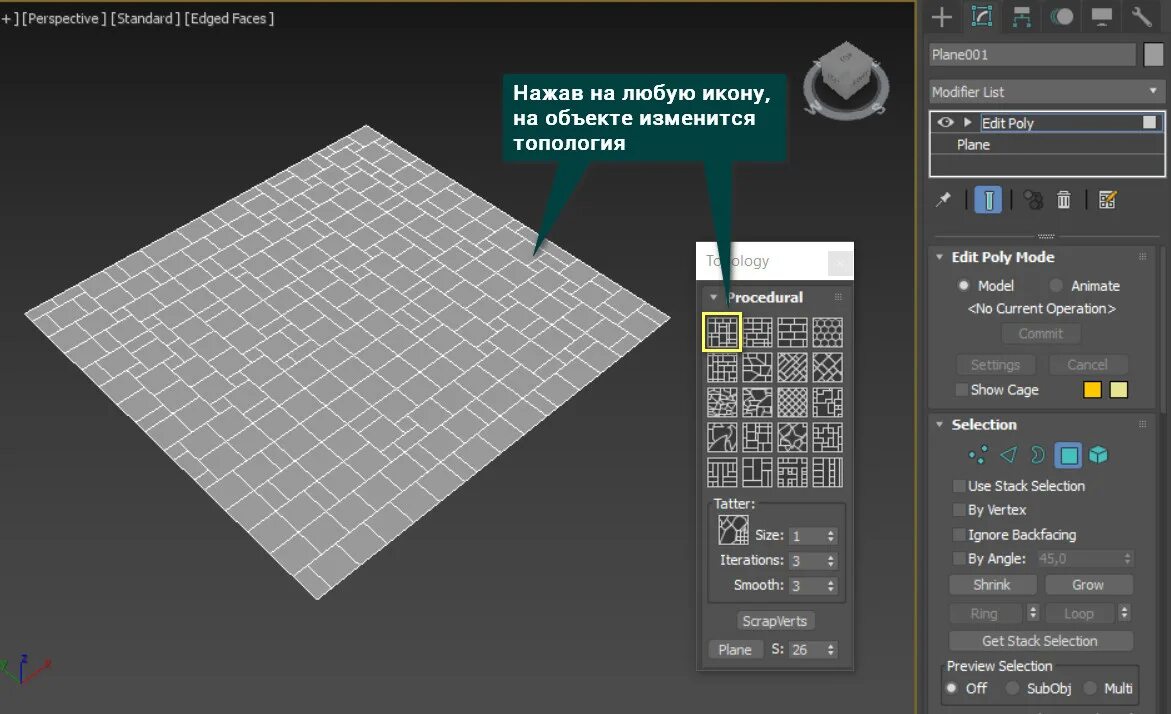
Task: Collapse the Selection rollout
Action: click(x=939, y=424)
